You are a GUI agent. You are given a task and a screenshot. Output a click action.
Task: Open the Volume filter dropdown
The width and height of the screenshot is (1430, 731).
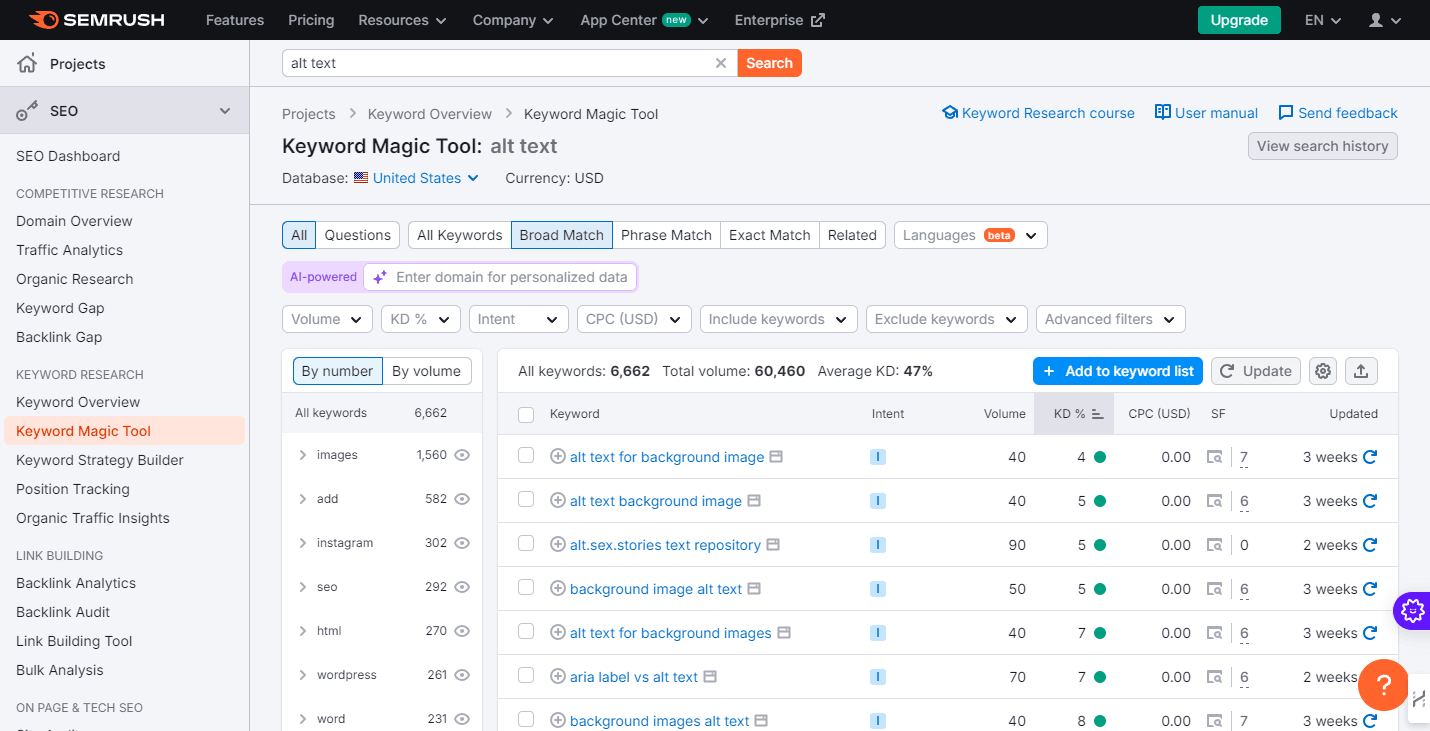pyautogui.click(x=327, y=319)
